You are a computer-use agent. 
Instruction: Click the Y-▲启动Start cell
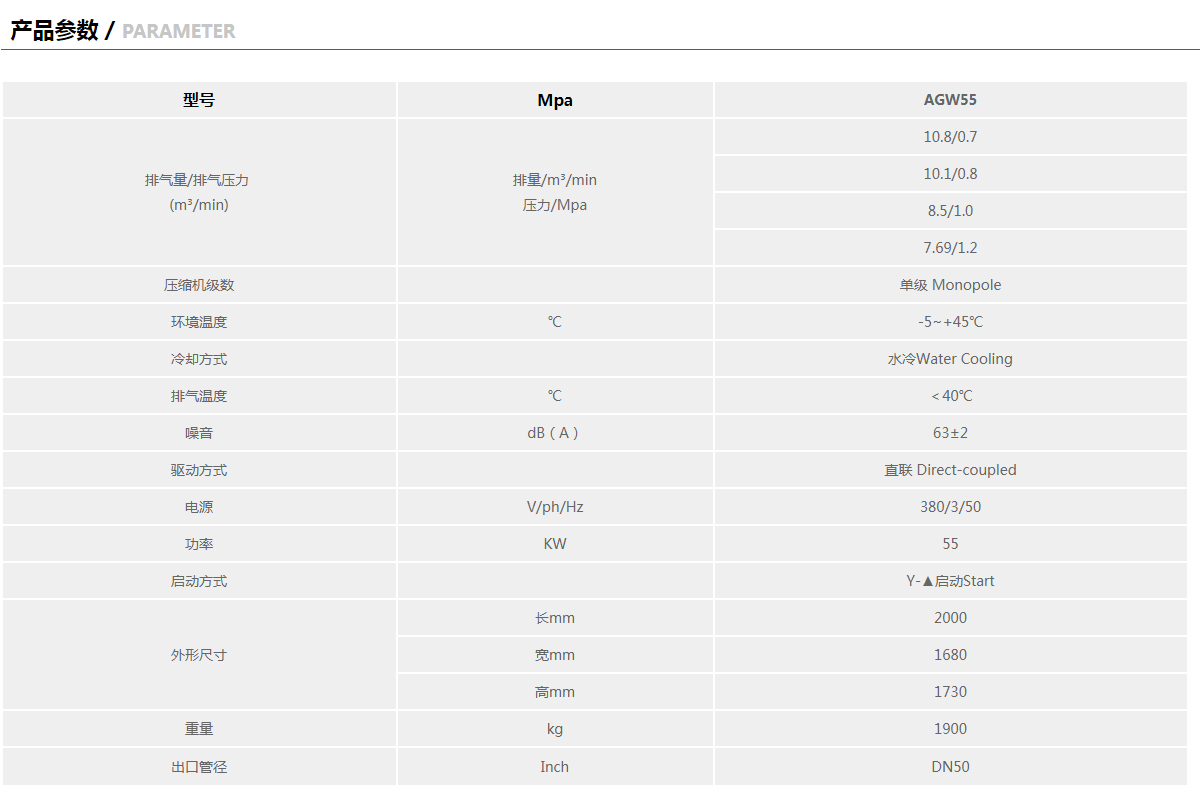coord(950,581)
